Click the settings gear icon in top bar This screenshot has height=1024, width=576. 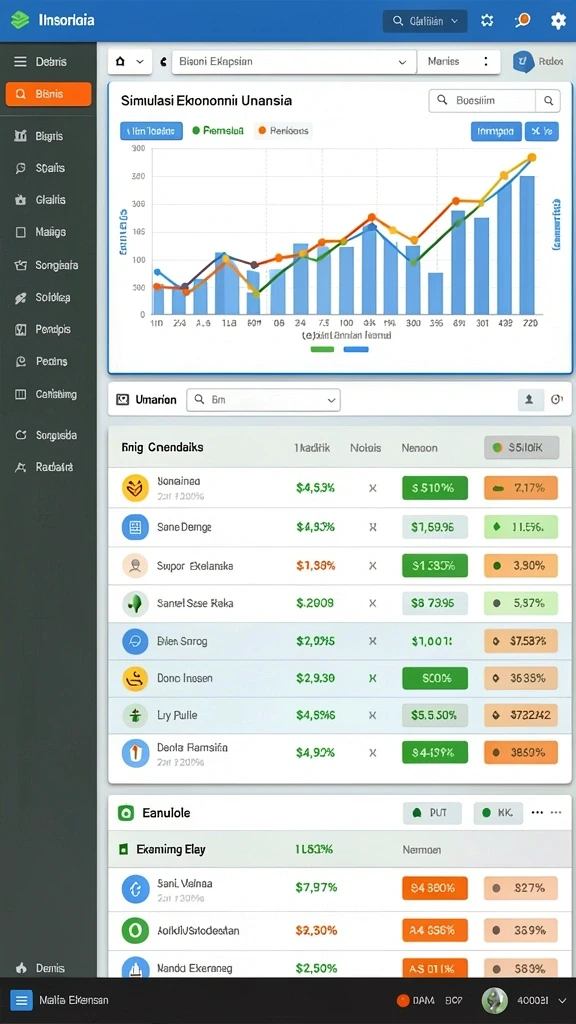[x=558, y=21]
